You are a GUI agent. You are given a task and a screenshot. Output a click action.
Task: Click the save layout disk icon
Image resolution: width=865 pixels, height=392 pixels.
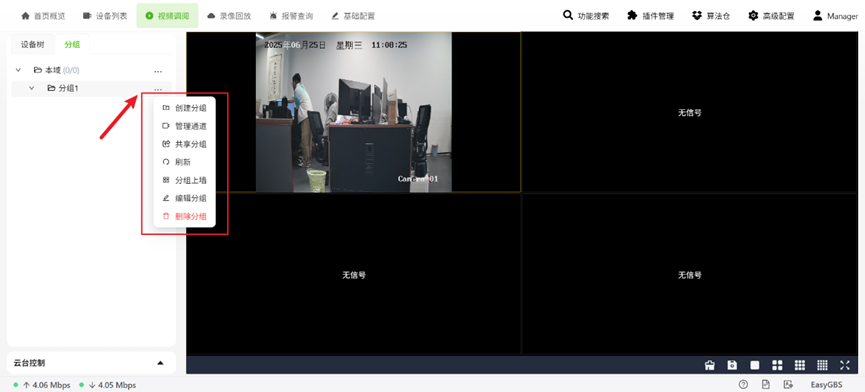point(732,365)
